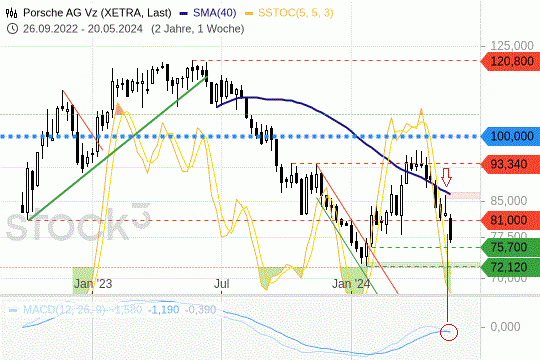This screenshot has height=360, width=540.
Task: Click the Jan '23 time axis label
Action: (93, 284)
